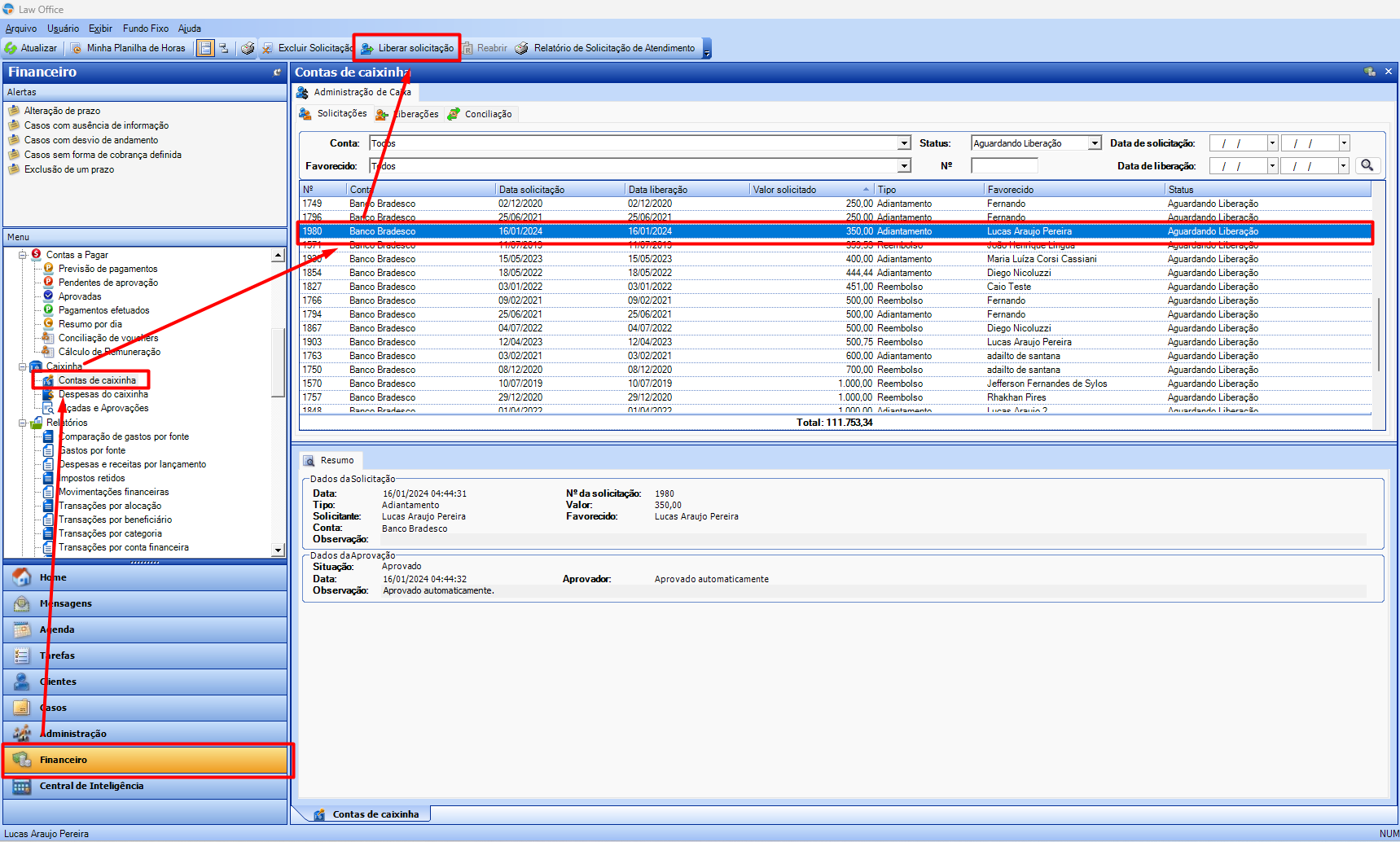Select request row 1854 Diego Nicoluzzi
This screenshot has height=842, width=1400.
835,273
